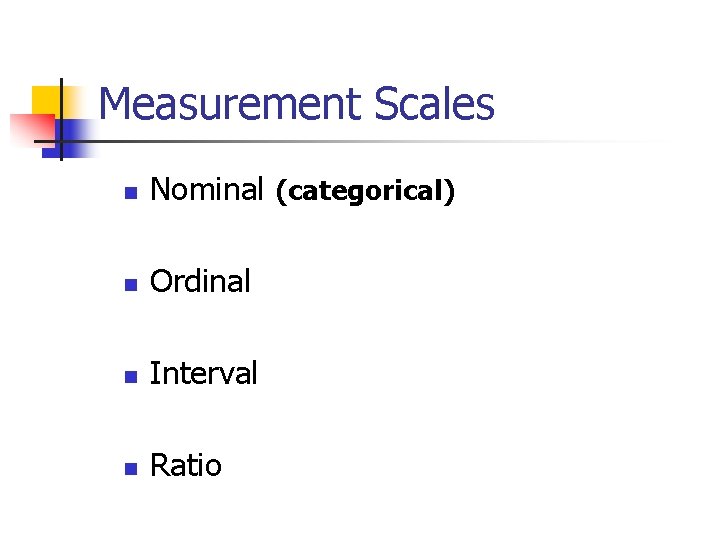Image resolution: width=720 pixels, height=540 pixels.
Task: Click the Ordinal bullet text
Action: [200, 281]
